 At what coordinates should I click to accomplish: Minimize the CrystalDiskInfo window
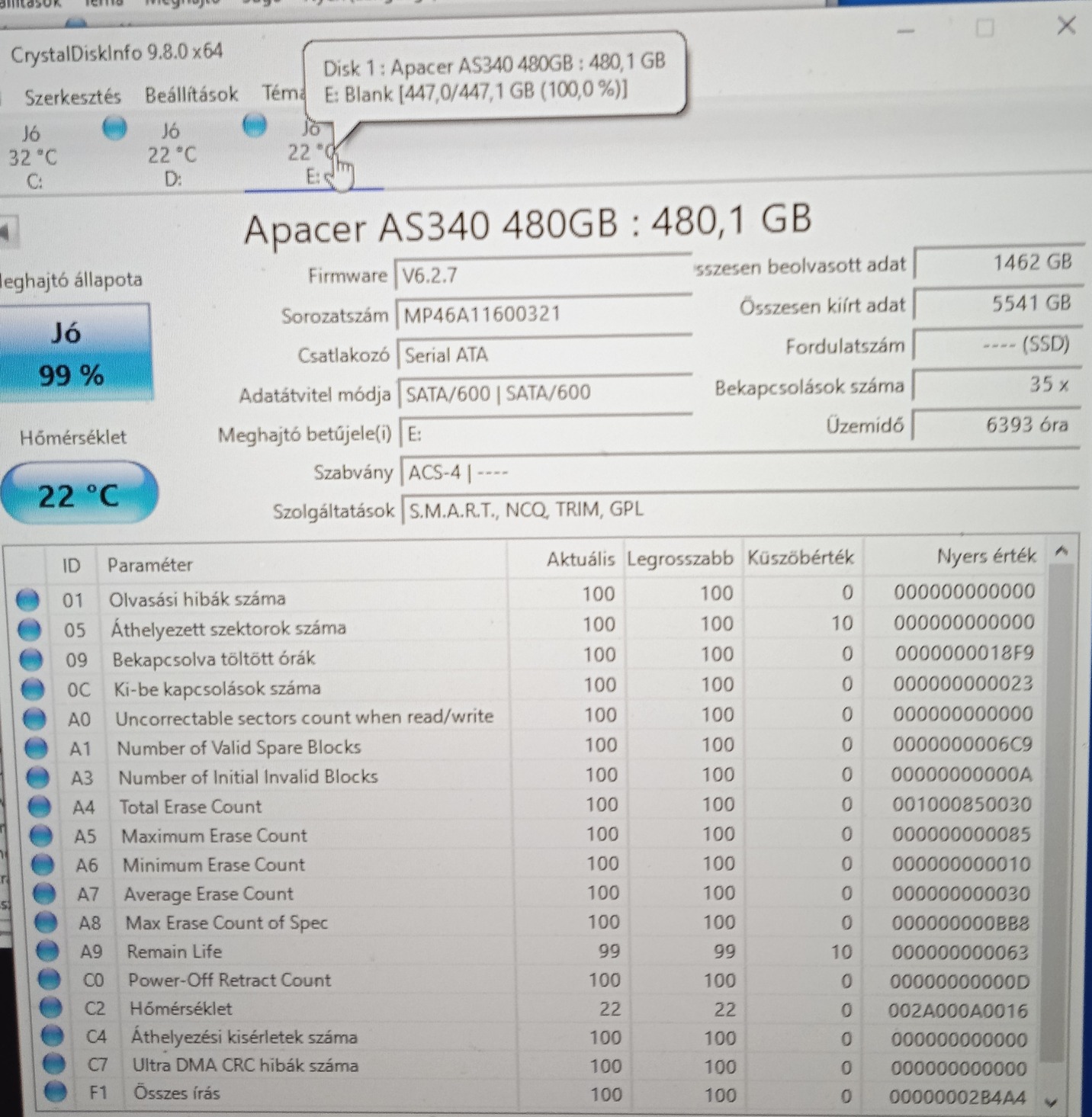[x=905, y=31]
